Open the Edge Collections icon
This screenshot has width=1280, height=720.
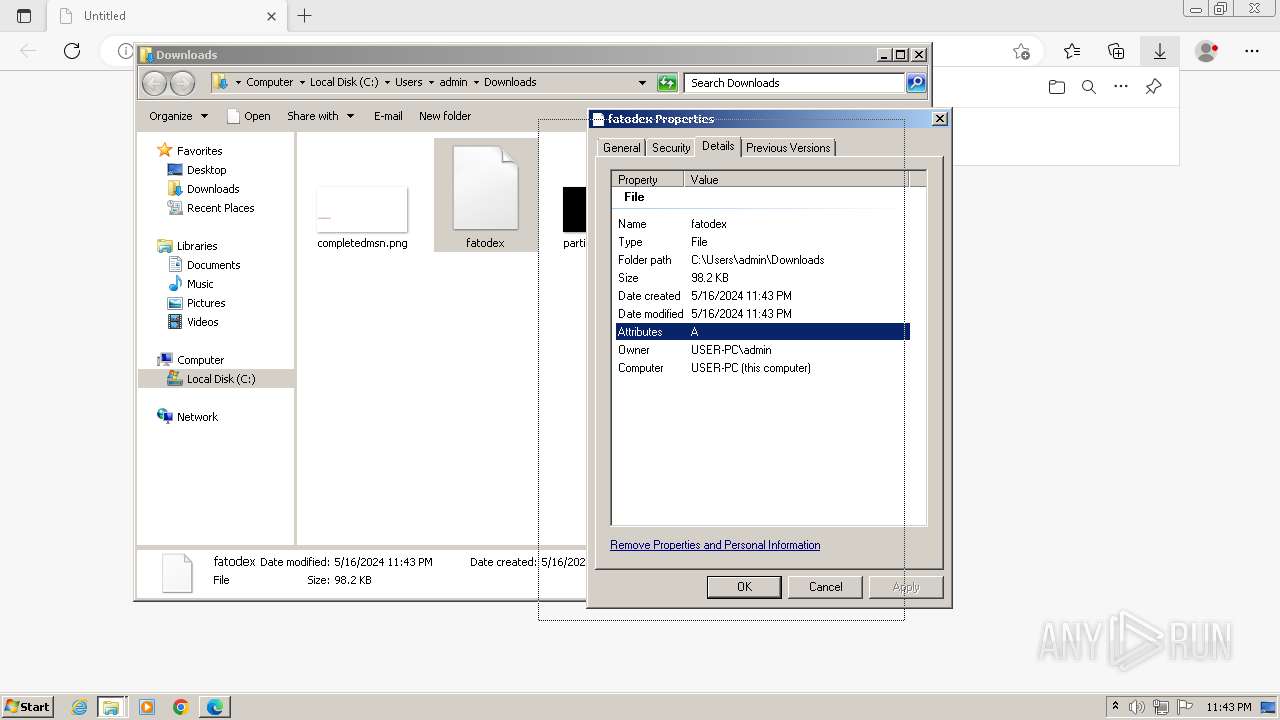click(x=1116, y=51)
